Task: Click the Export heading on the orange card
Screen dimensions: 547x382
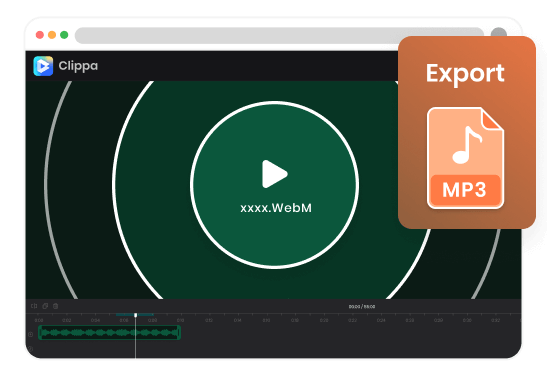Action: coord(465,74)
